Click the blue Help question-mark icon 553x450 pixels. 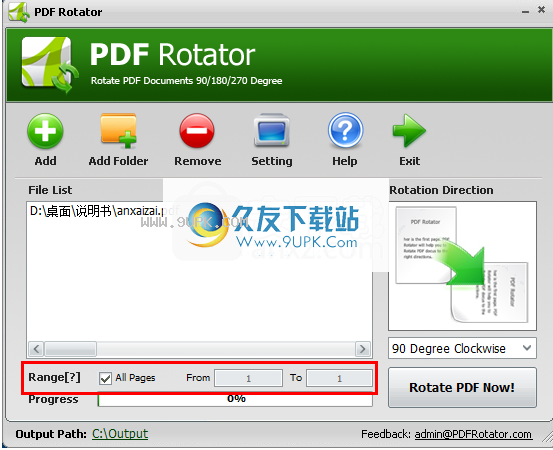(345, 130)
